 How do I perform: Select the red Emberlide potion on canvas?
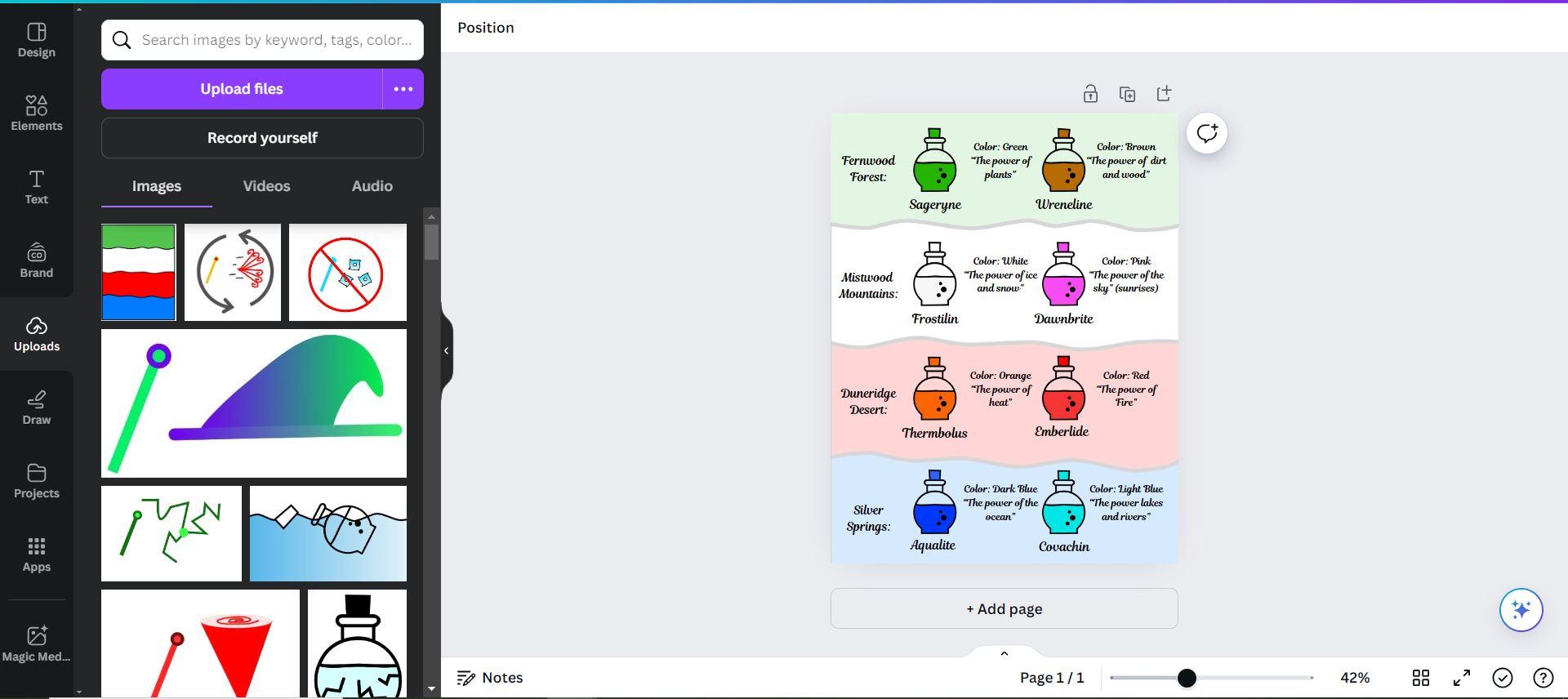point(1063,388)
